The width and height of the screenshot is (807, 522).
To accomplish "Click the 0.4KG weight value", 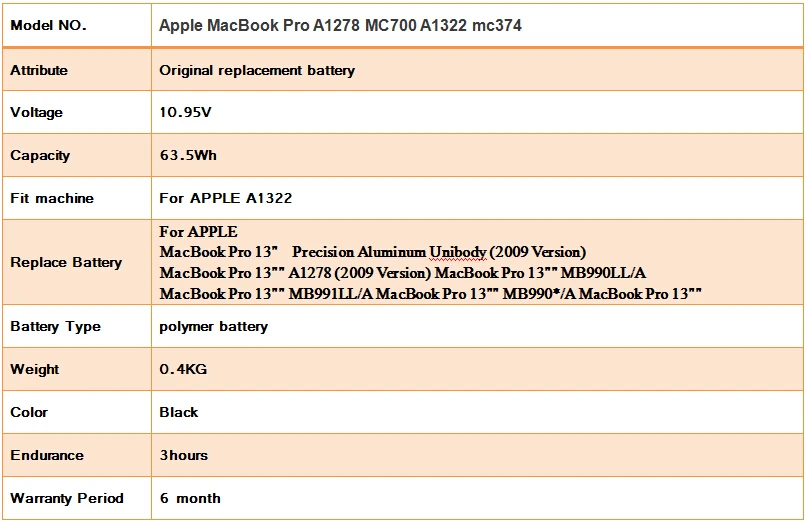I will click(183, 369).
